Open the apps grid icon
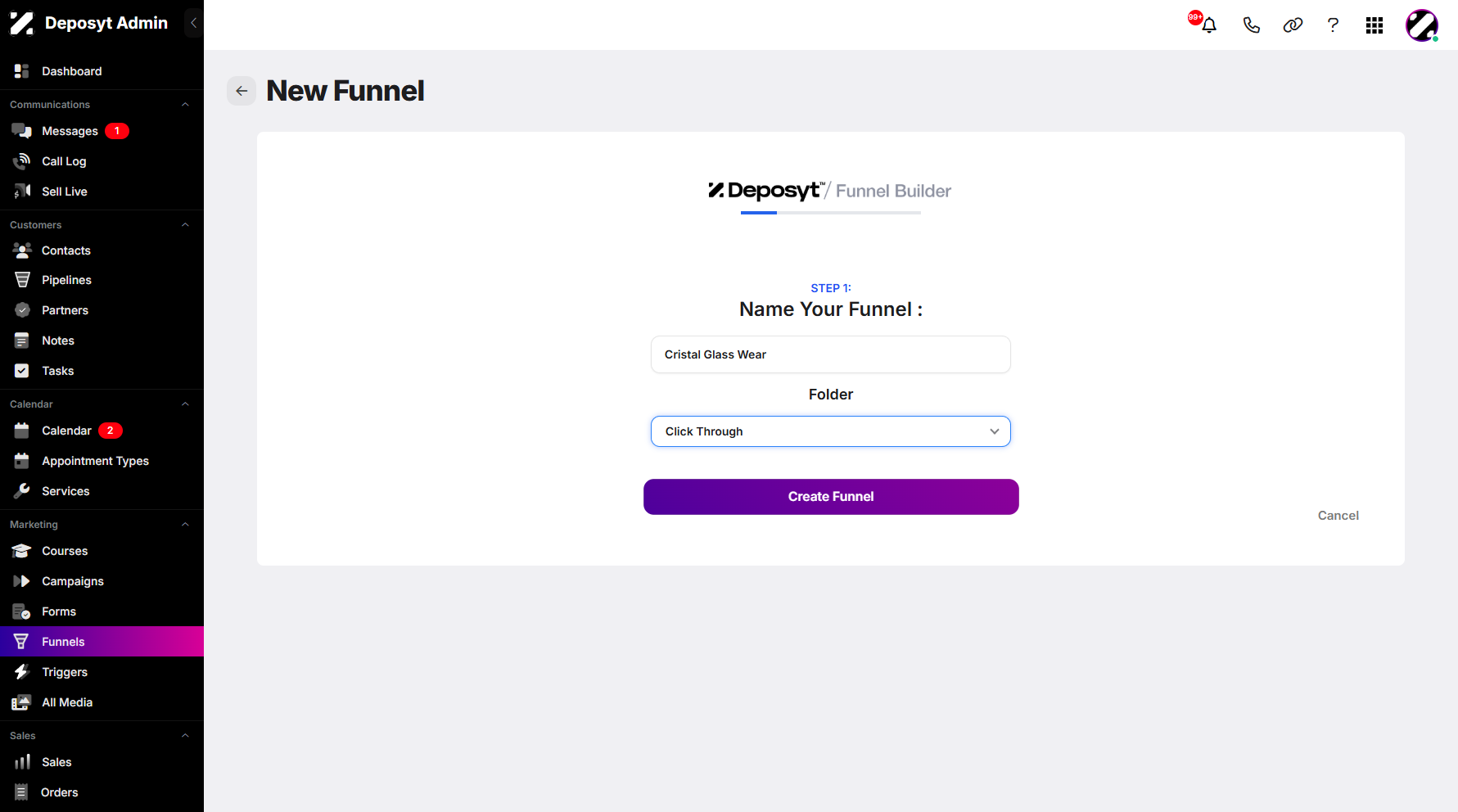 (1374, 25)
